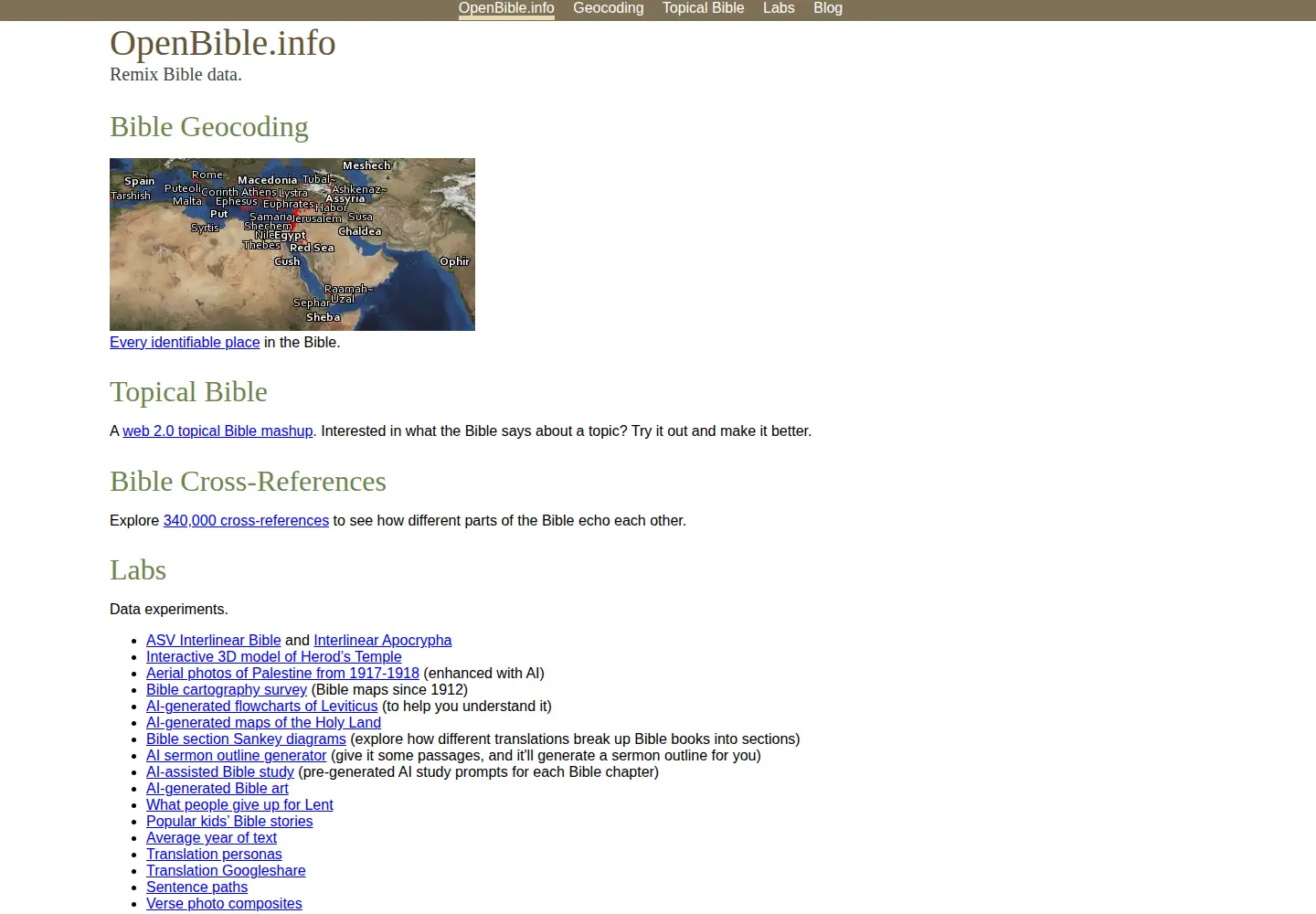Click the Bible Geocoding heading
This screenshot has width=1316, height=914.
tap(209, 126)
